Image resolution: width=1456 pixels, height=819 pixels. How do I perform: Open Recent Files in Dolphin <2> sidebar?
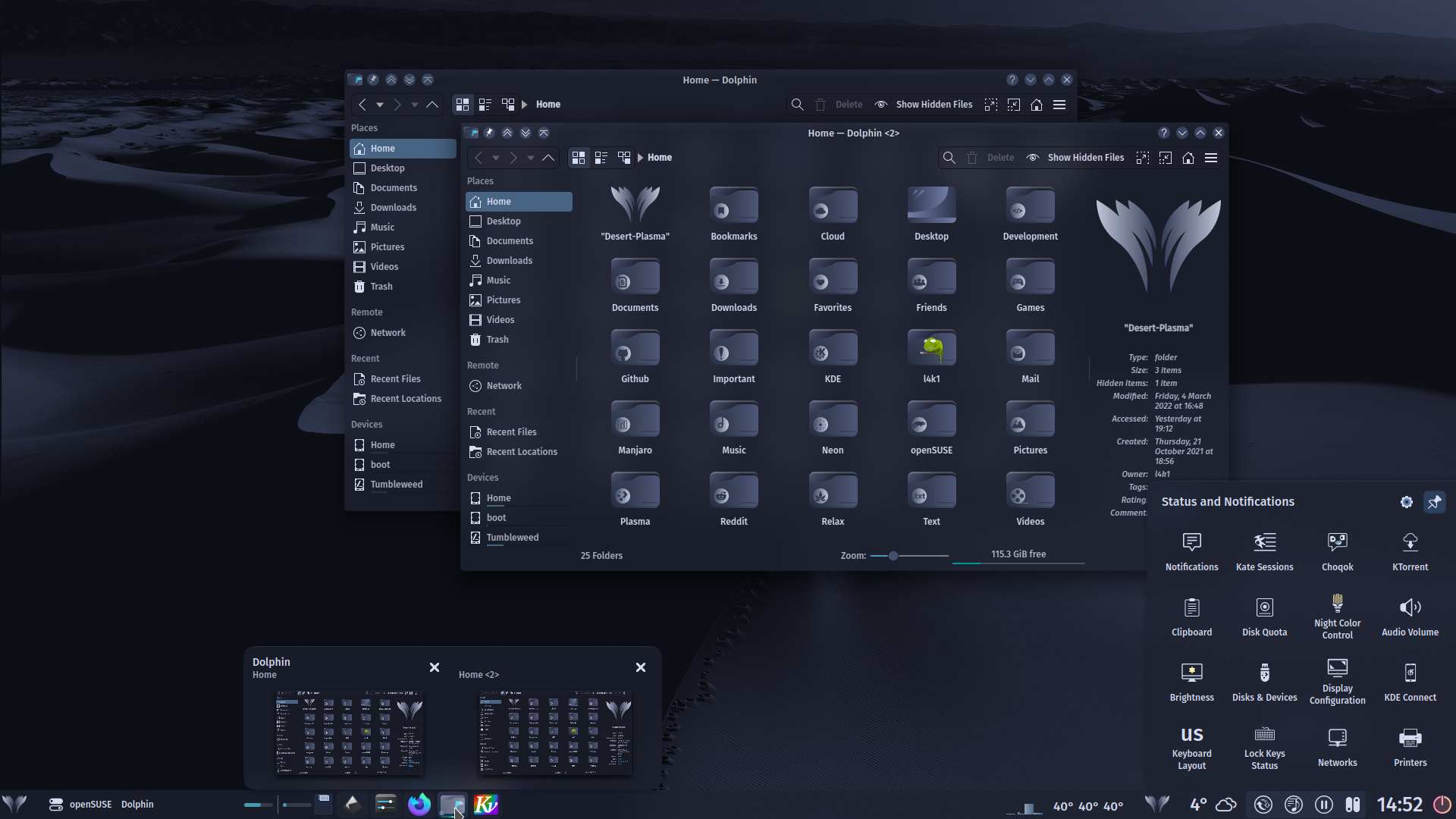point(519,432)
